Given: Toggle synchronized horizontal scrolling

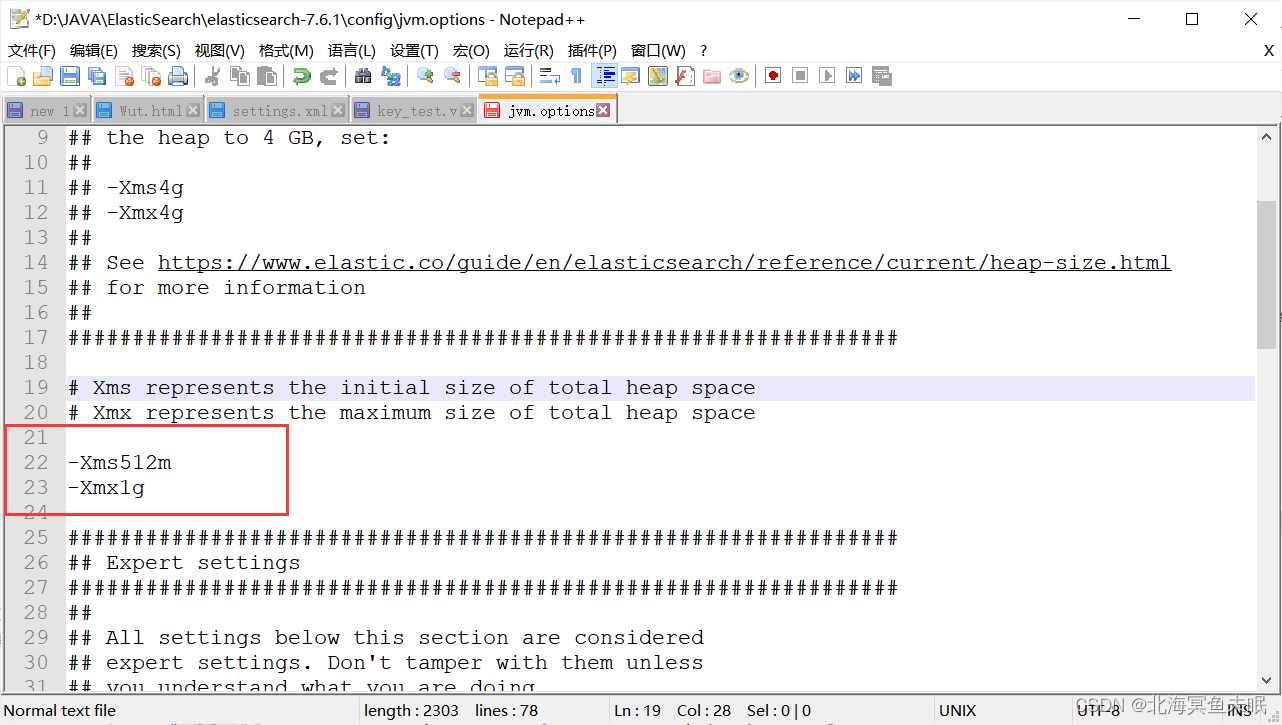Looking at the screenshot, I should point(515,76).
